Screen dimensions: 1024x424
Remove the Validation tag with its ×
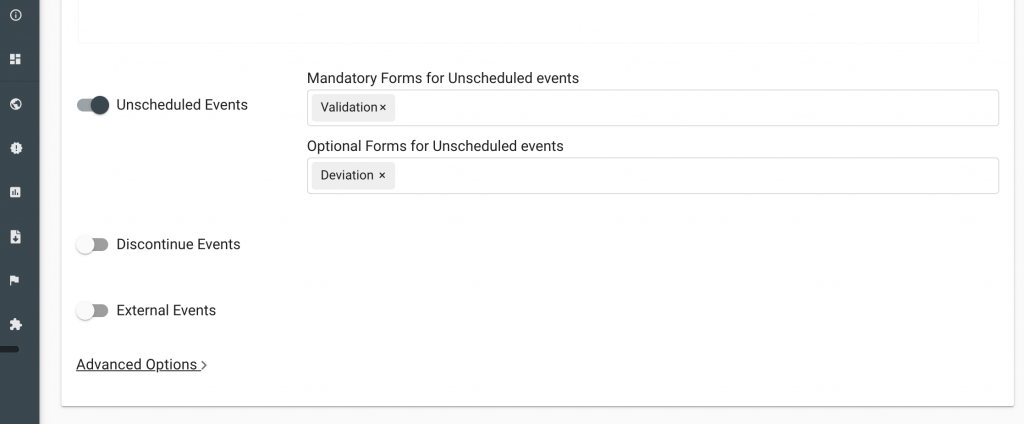383,108
